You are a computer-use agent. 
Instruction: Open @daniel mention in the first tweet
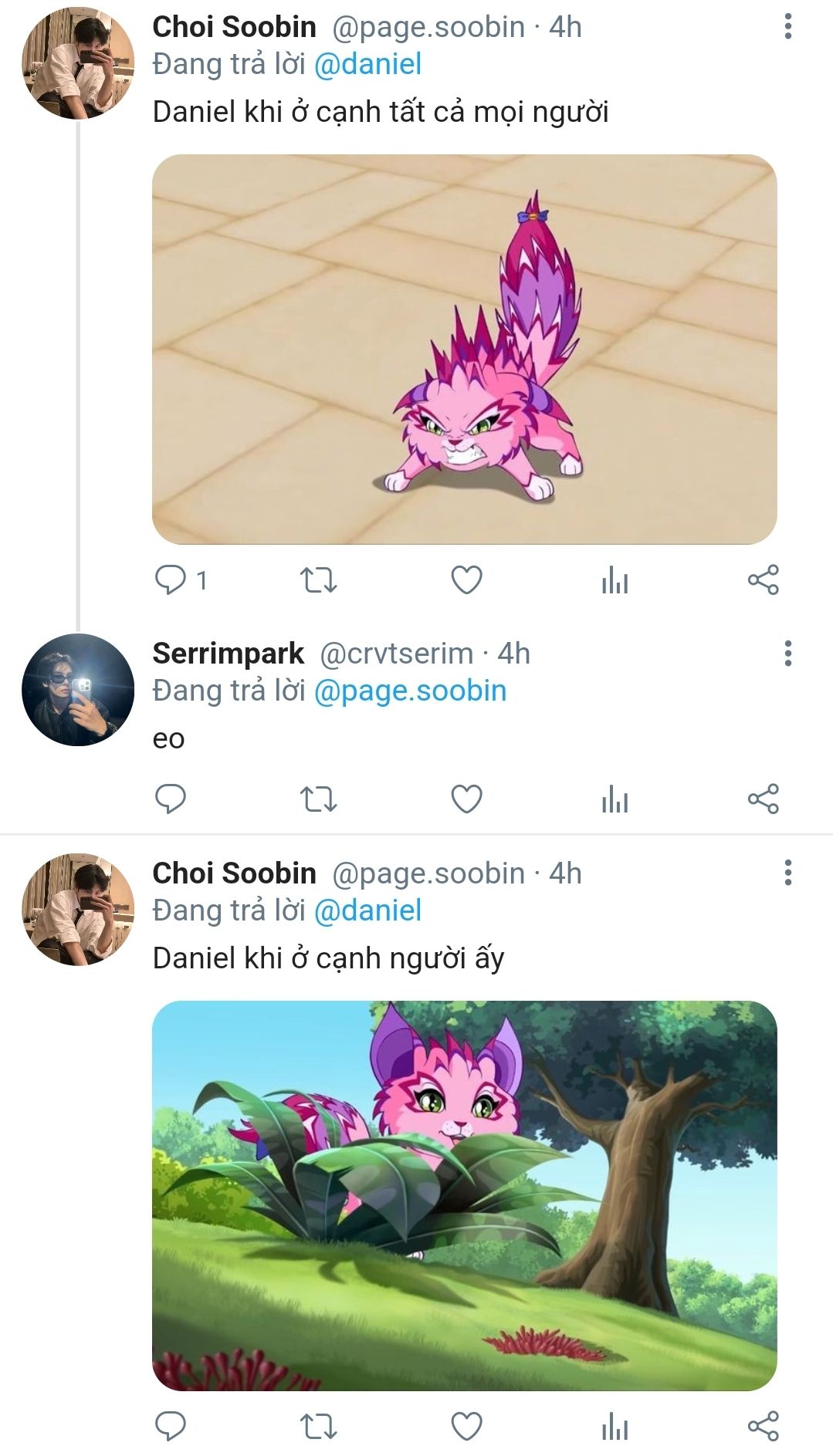(367, 64)
